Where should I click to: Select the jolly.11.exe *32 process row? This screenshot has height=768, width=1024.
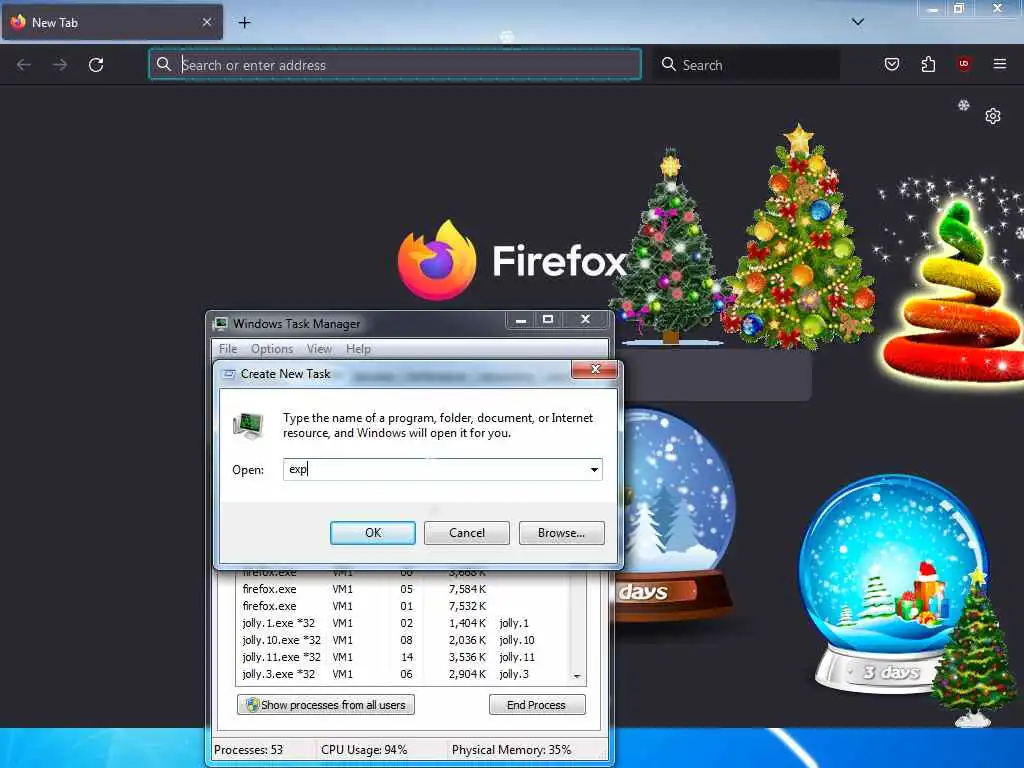pos(402,657)
